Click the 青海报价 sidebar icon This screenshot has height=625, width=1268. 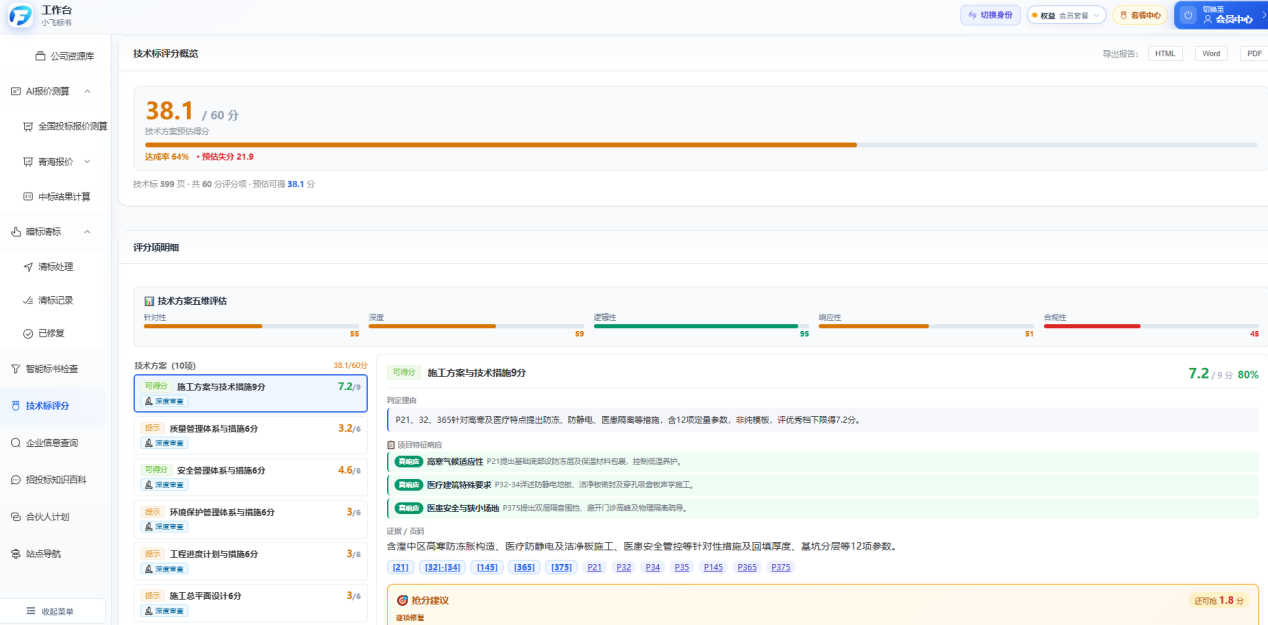coord(28,161)
